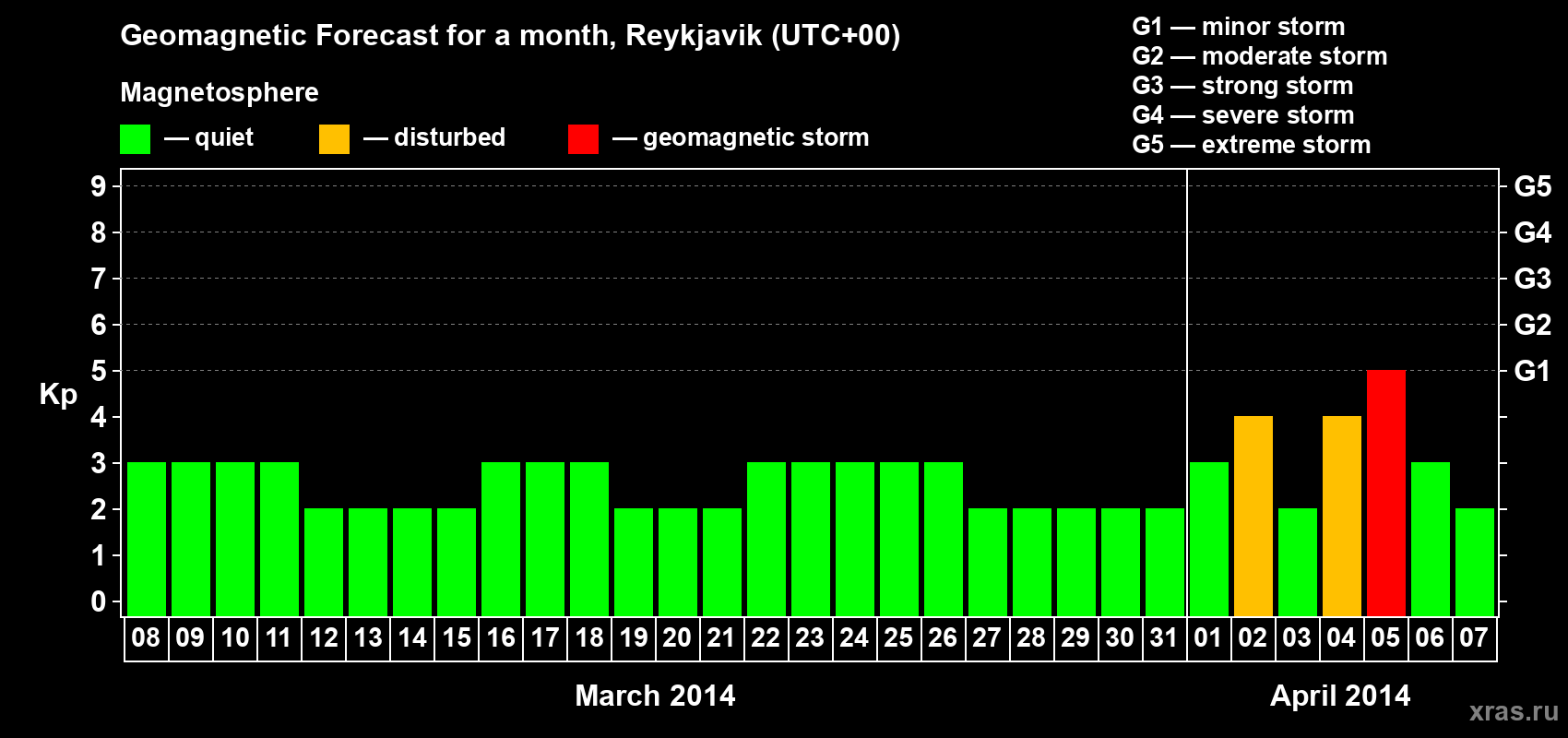The height and width of the screenshot is (738, 1568).
Task: Click the 'disturbed' legend label
Action: pos(449,137)
